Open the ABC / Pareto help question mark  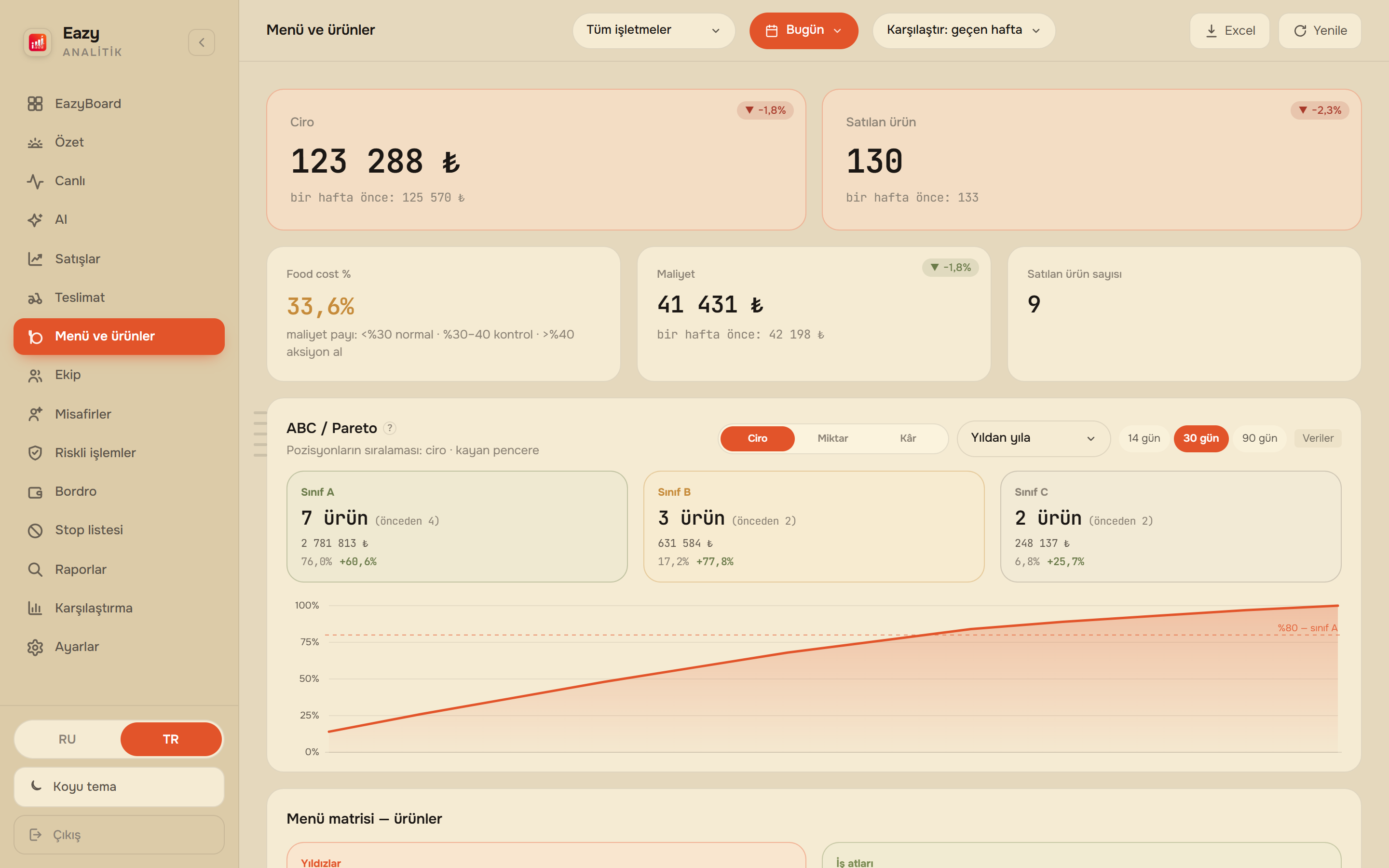coord(390,428)
